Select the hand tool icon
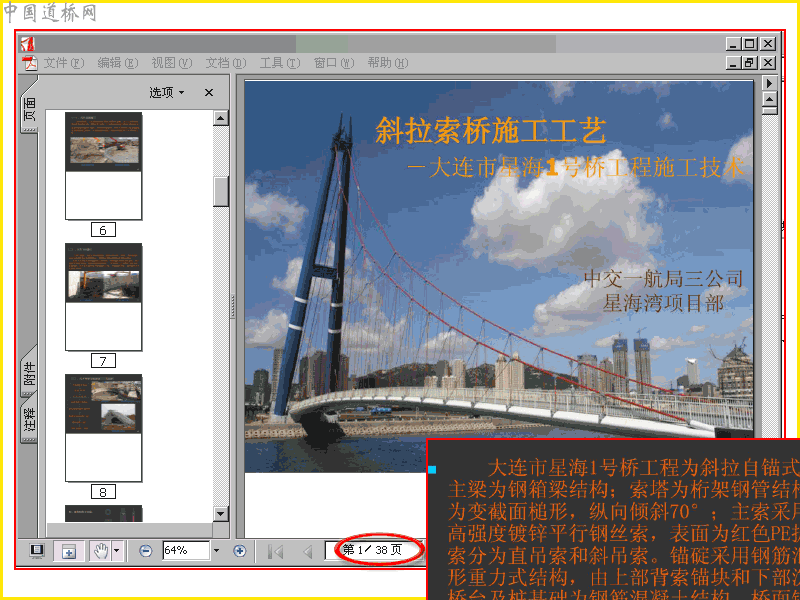 pos(102,551)
